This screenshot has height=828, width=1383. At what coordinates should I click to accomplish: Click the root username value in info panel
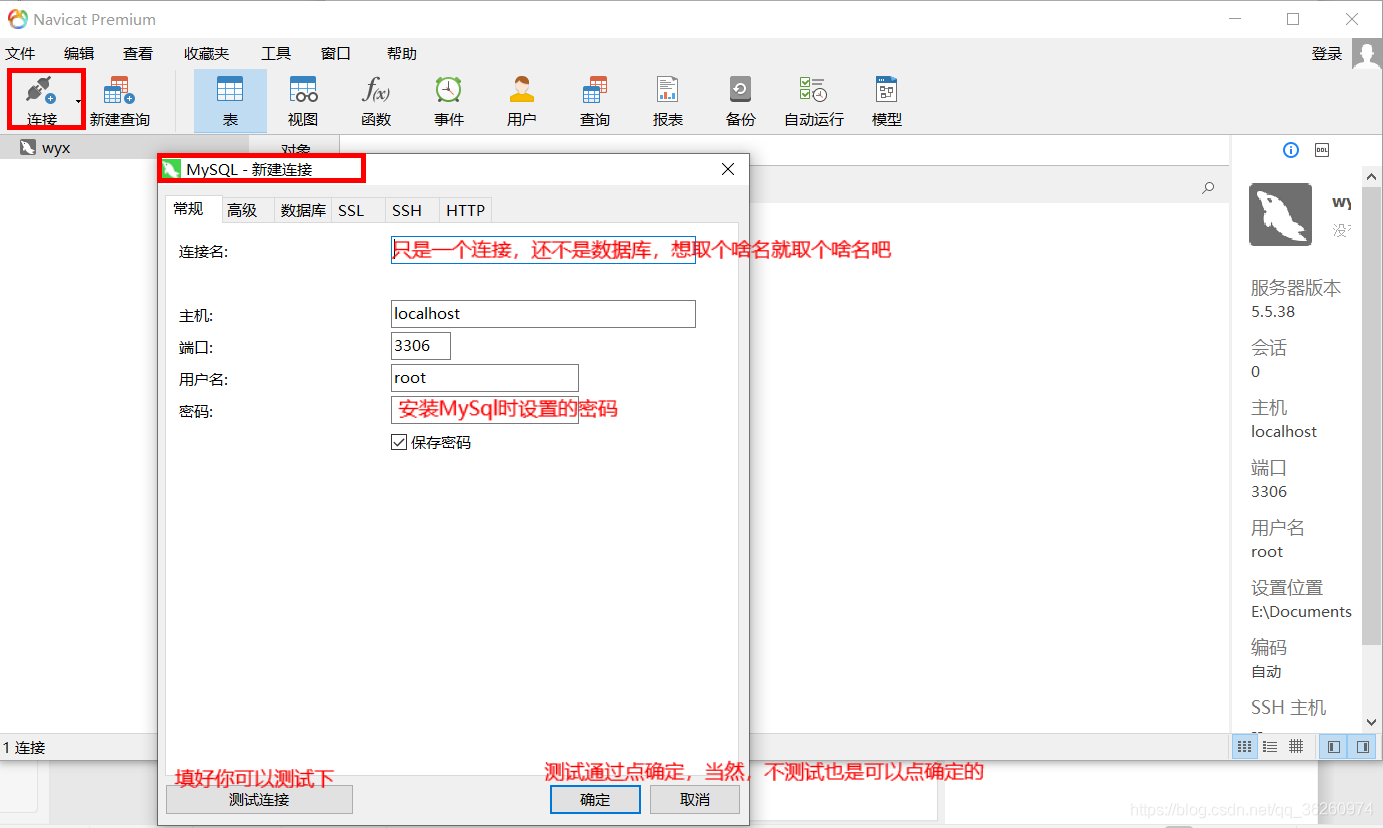[x=1267, y=552]
